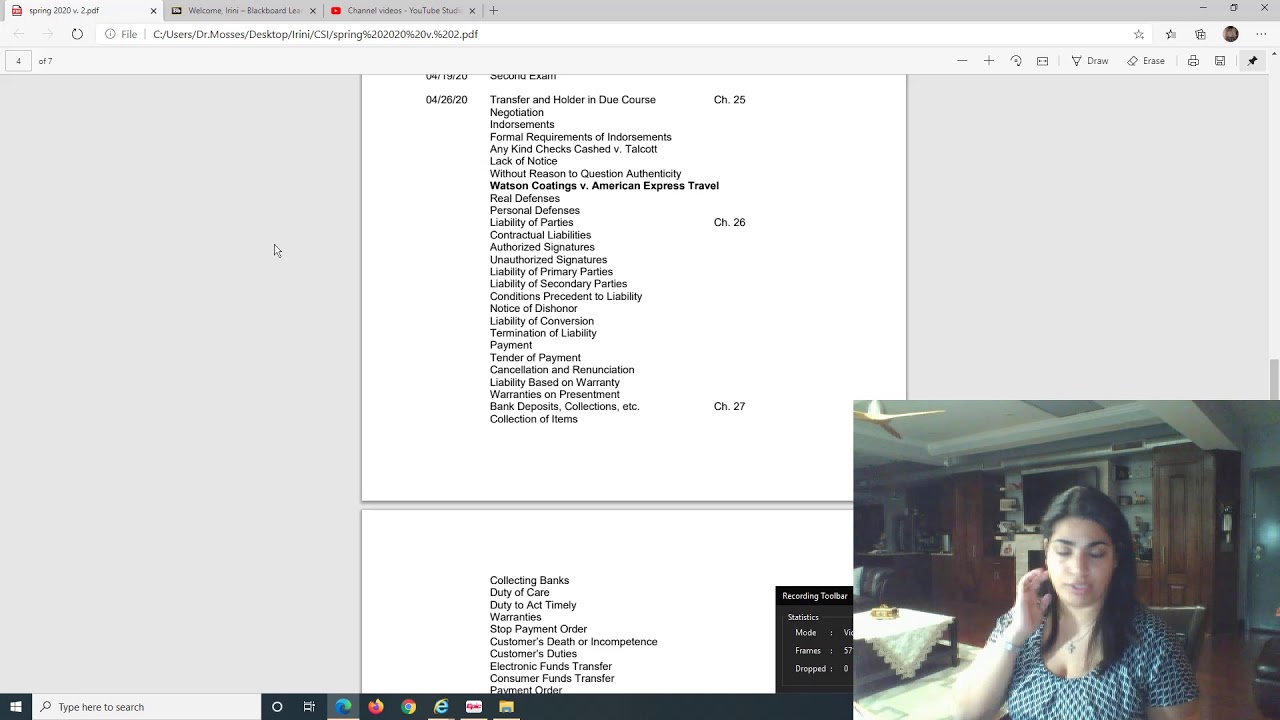The image size is (1280, 720).
Task: Zoom out the PDF with minus icon
Action: [x=962, y=61]
